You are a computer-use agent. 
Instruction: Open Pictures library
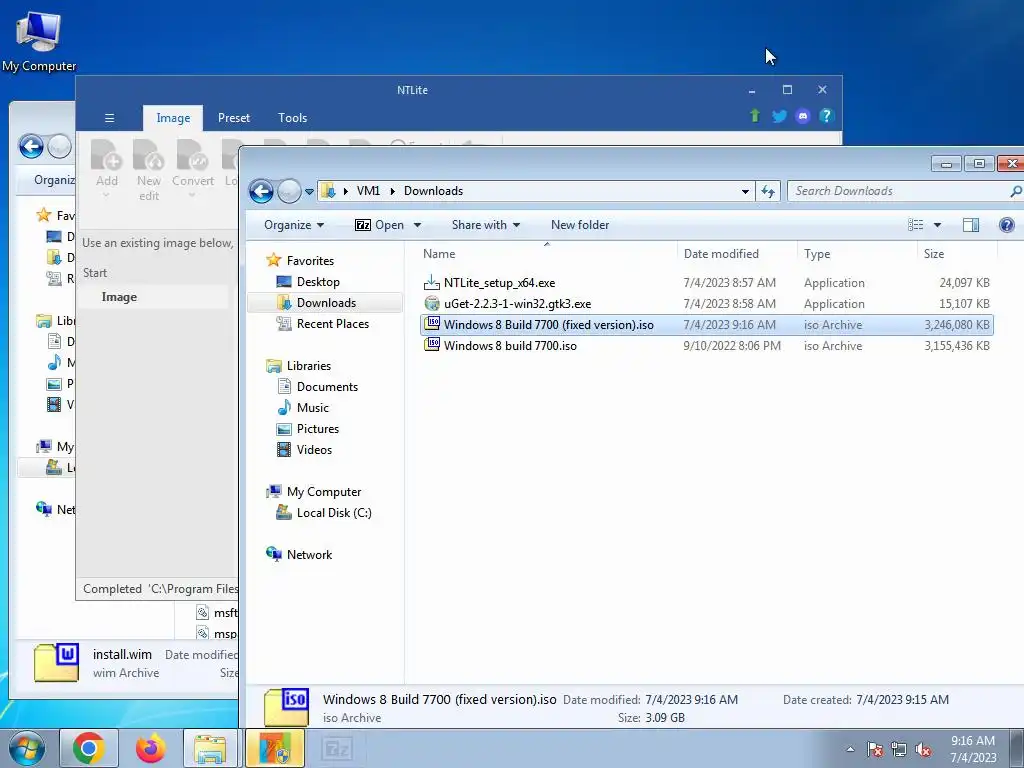pyautogui.click(x=317, y=428)
